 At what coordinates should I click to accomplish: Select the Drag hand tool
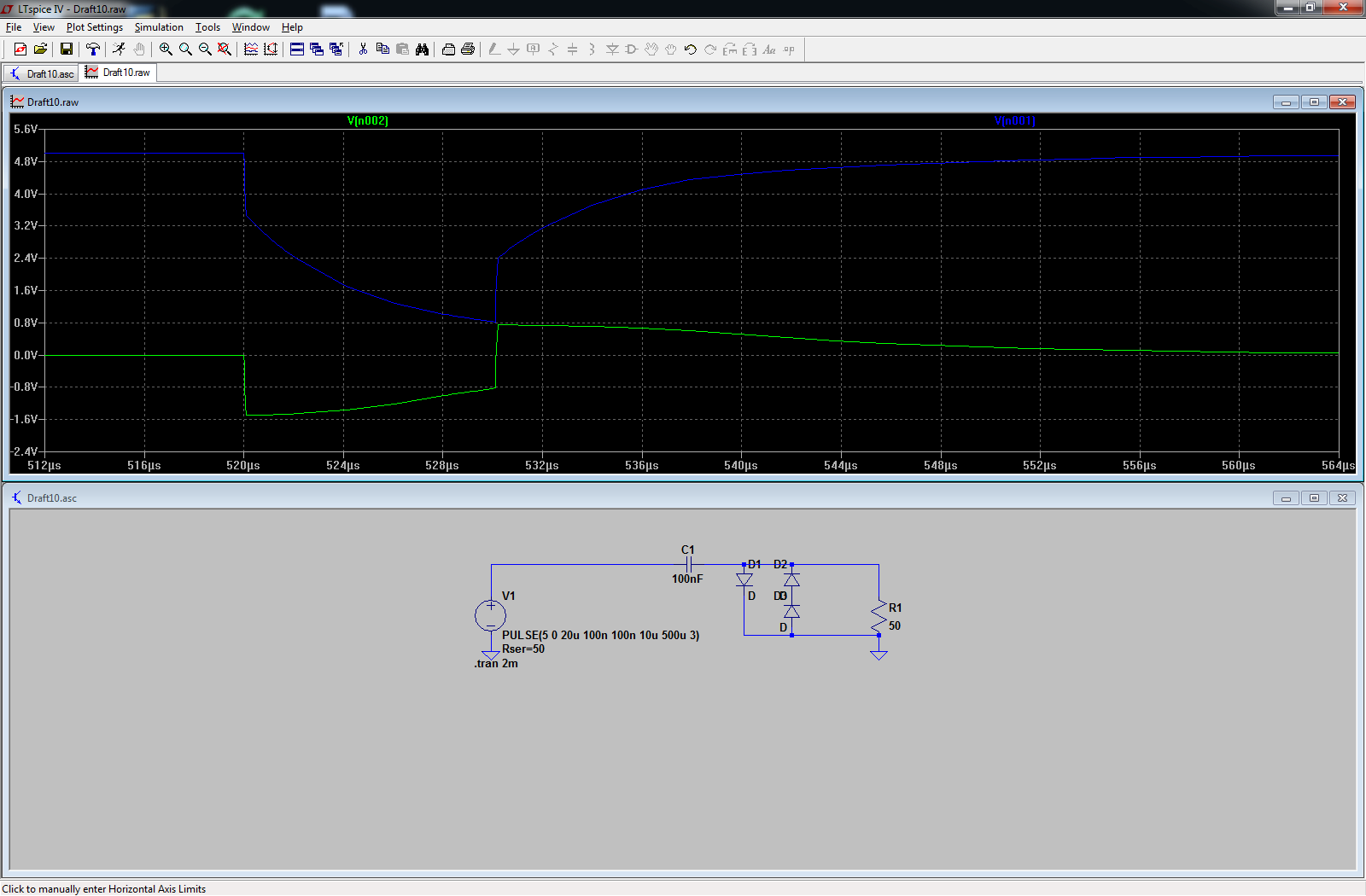coord(671,49)
